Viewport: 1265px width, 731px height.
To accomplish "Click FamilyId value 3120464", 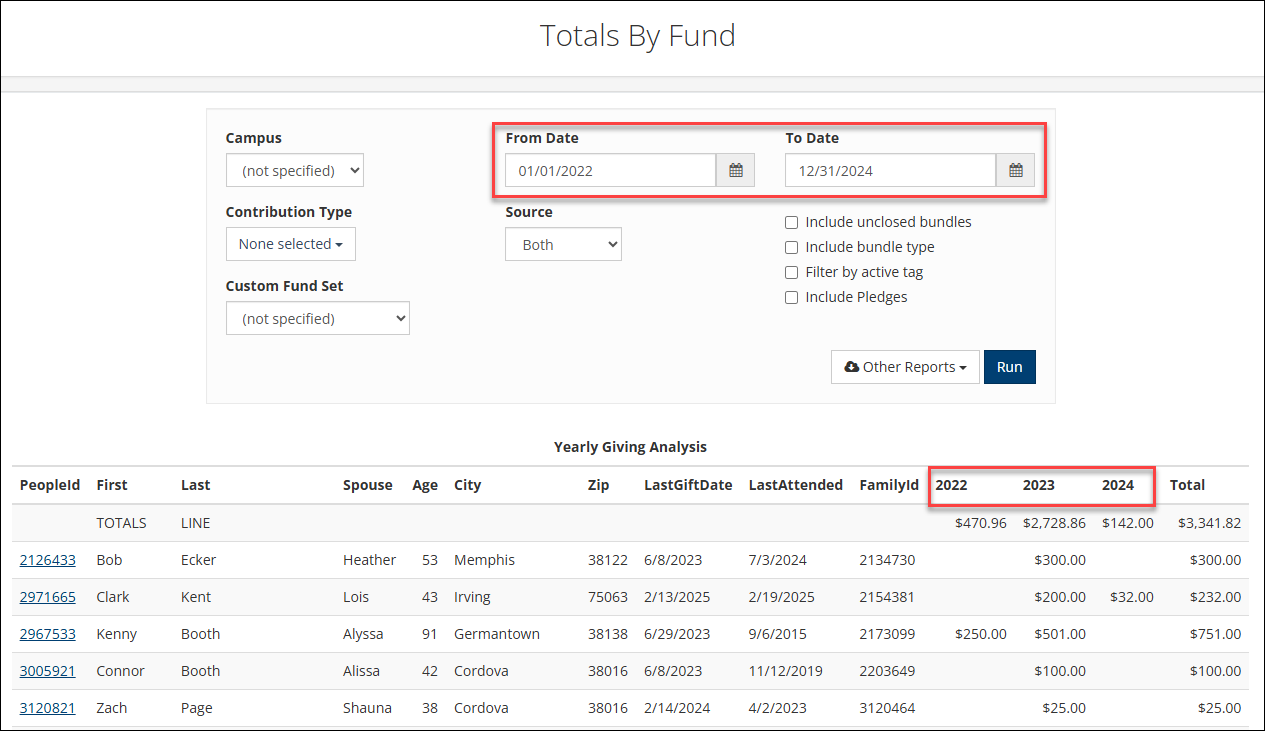I will pos(888,708).
